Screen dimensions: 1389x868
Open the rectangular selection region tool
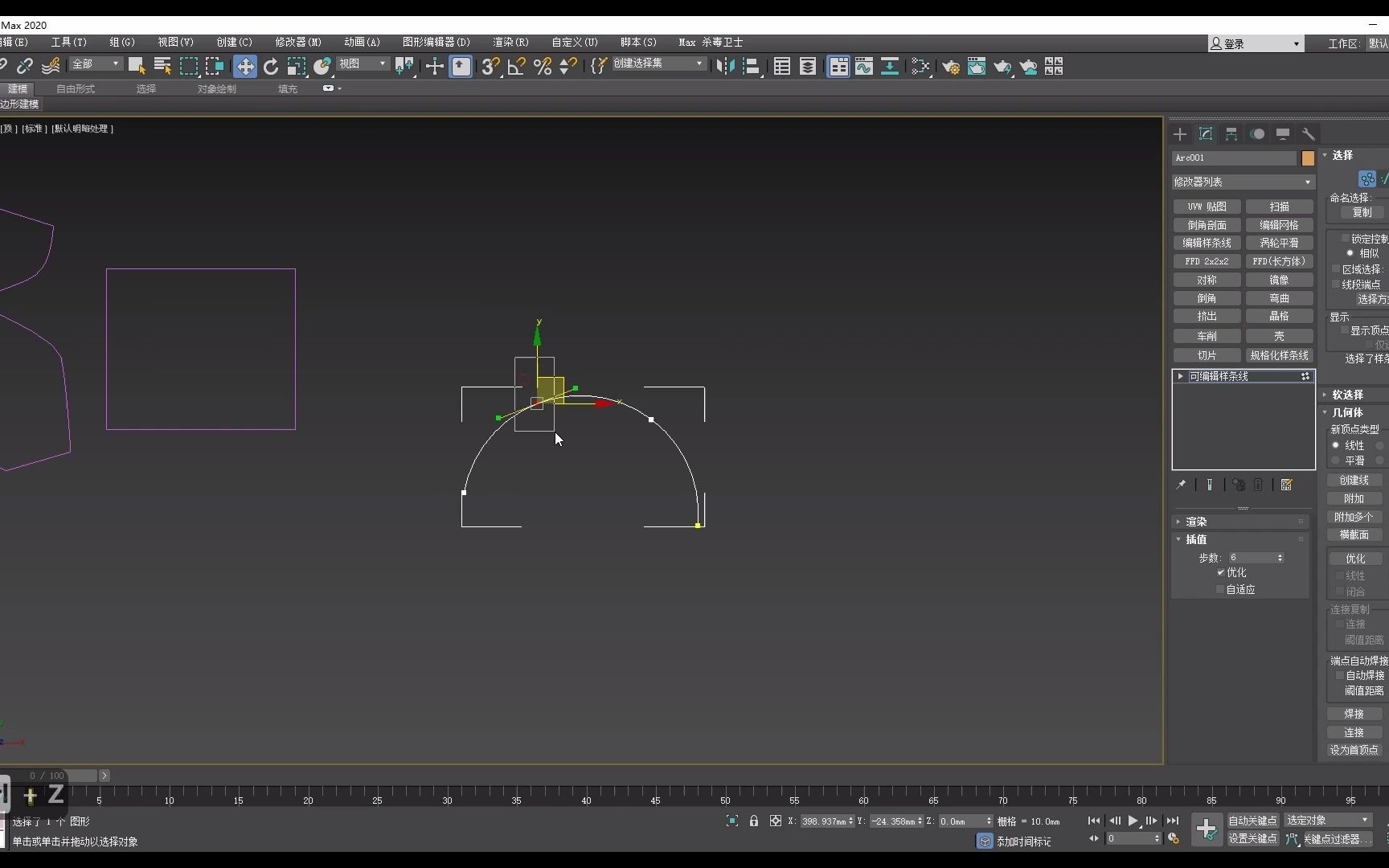[189, 66]
